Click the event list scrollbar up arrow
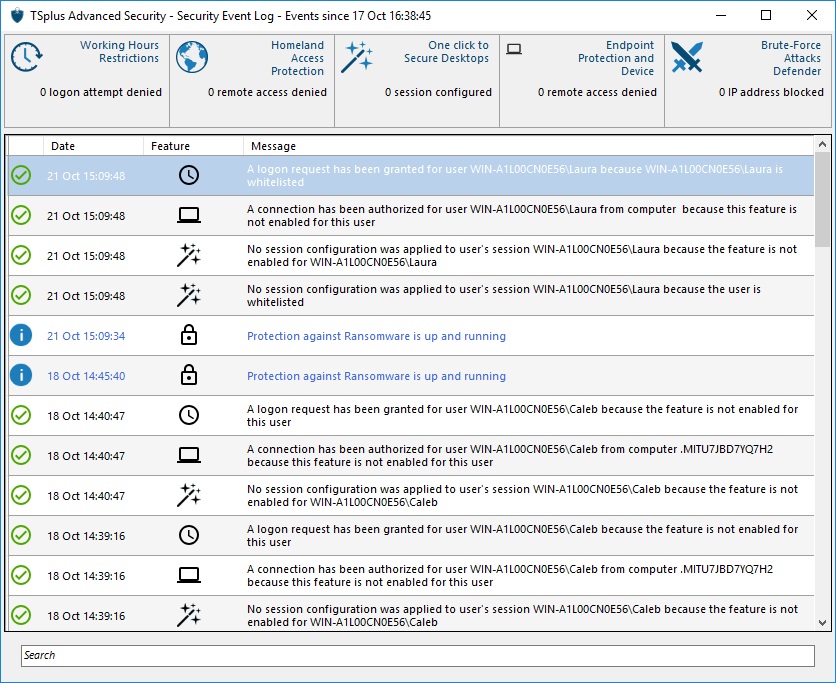Screen dimensions: 836x683 point(822,144)
